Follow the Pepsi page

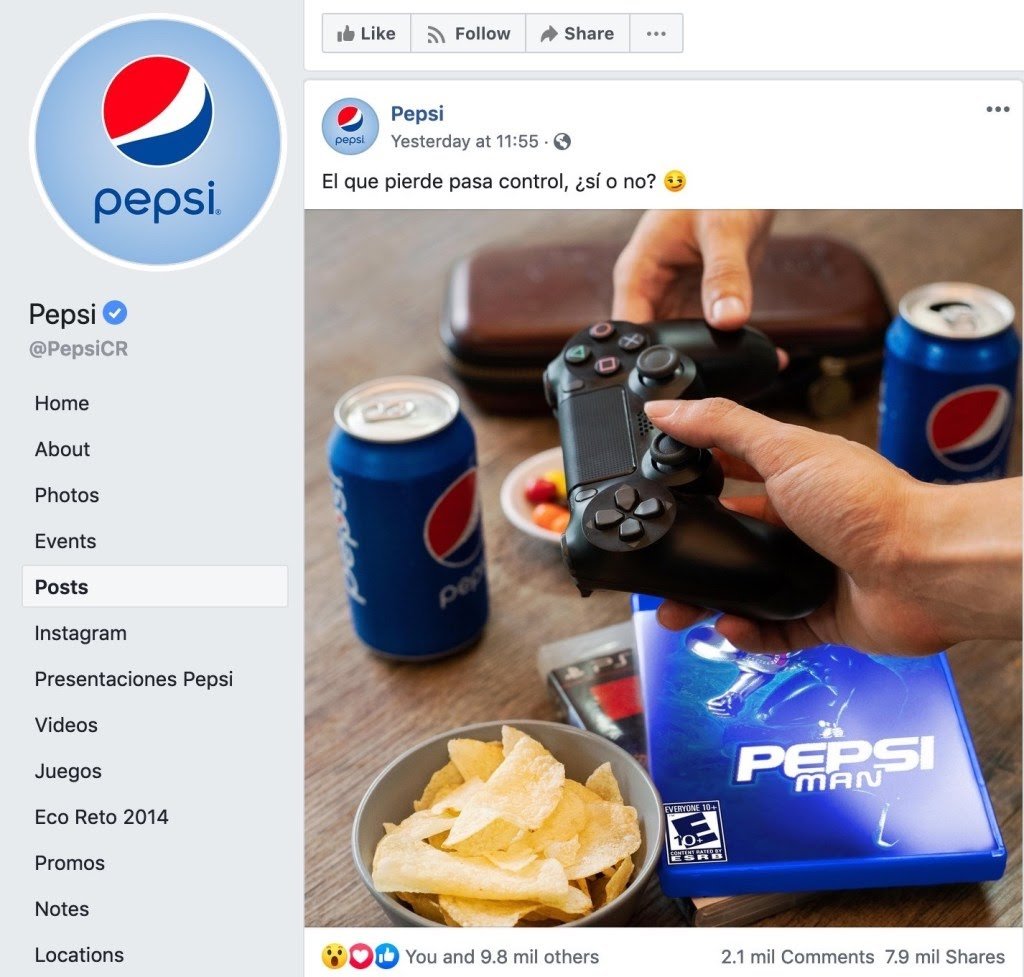click(468, 33)
